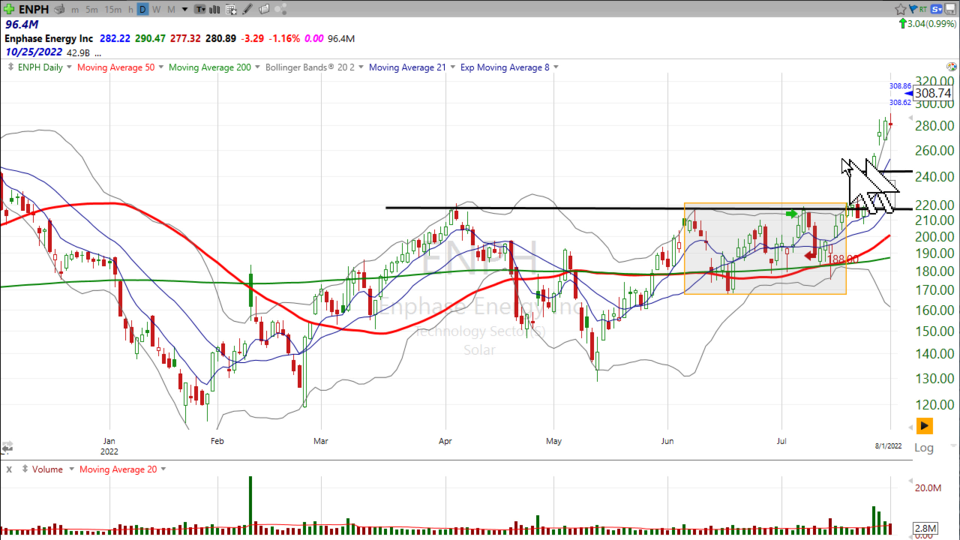Click the Moving Average 50 label
Viewport: 960px width, 540px height.
click(x=116, y=67)
